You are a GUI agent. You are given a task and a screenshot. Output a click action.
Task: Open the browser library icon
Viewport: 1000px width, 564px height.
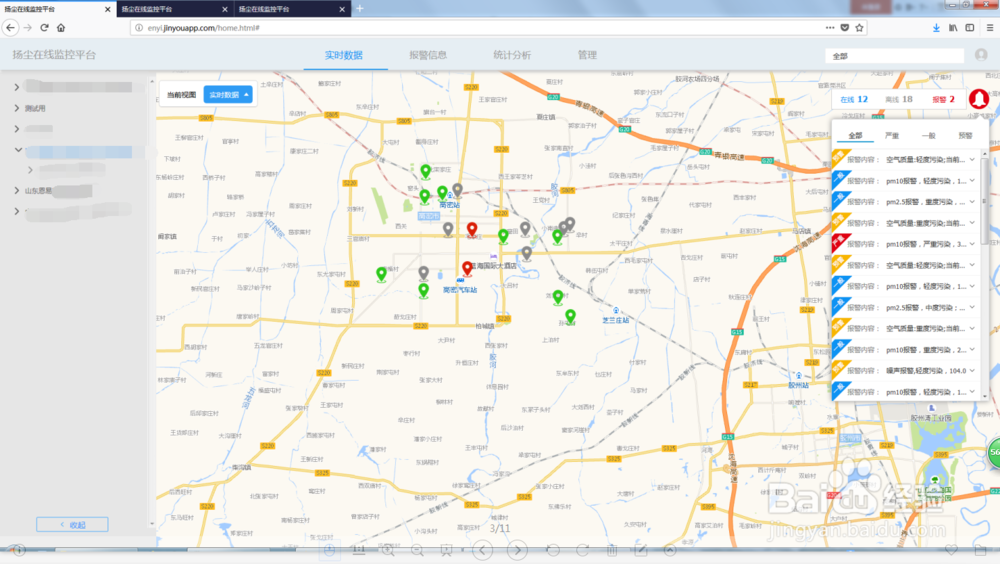point(953,27)
